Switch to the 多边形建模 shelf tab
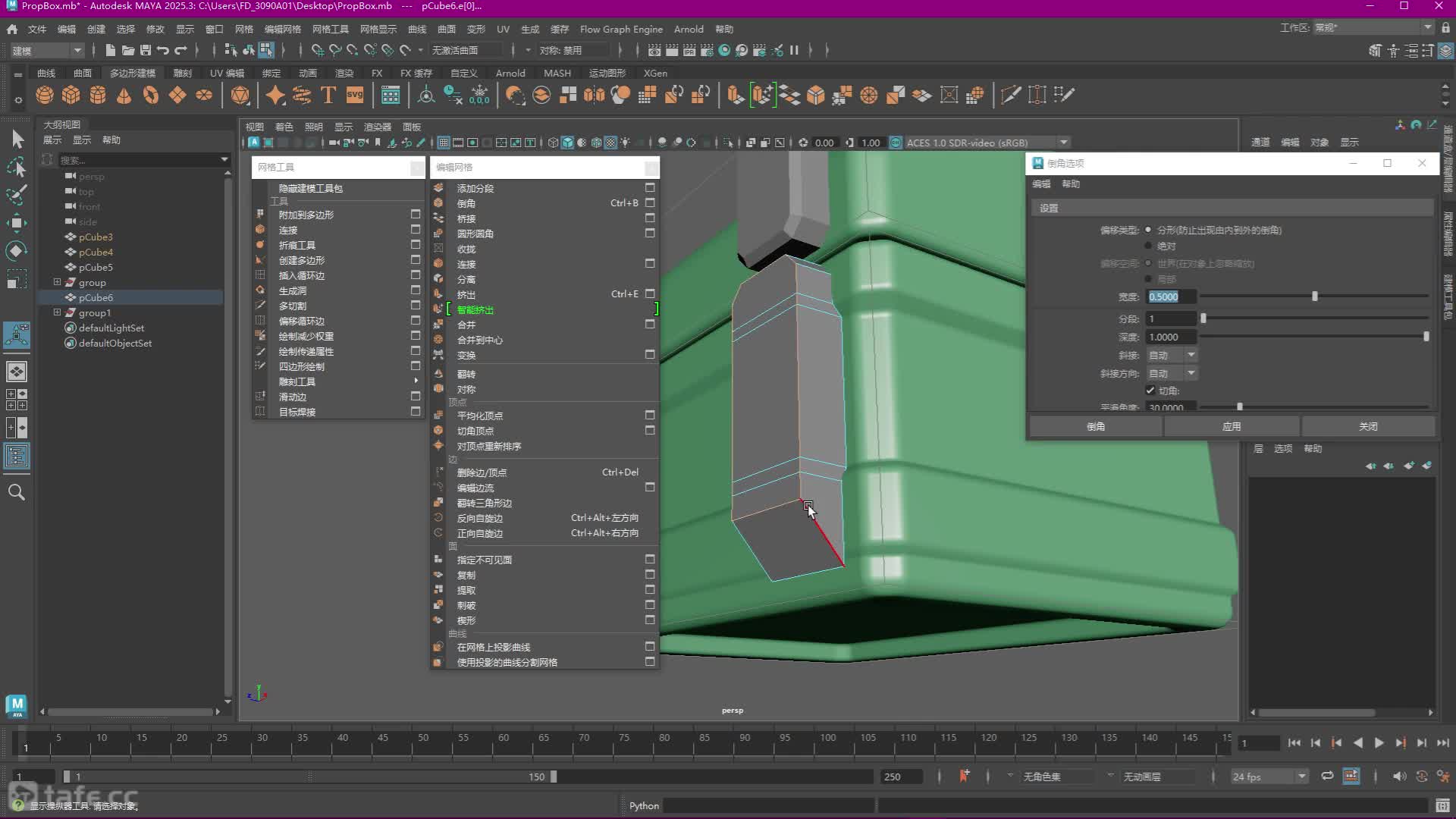1456x819 pixels. coord(133,73)
